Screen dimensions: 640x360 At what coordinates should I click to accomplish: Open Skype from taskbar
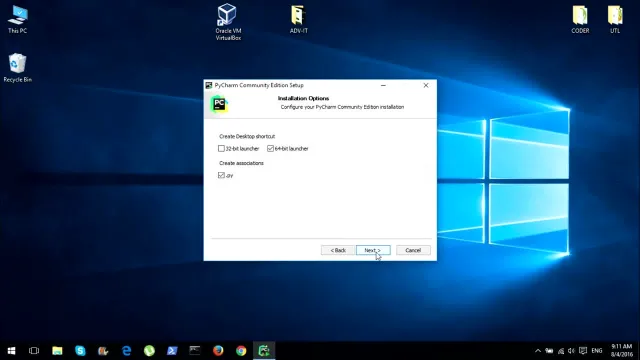click(x=80, y=351)
